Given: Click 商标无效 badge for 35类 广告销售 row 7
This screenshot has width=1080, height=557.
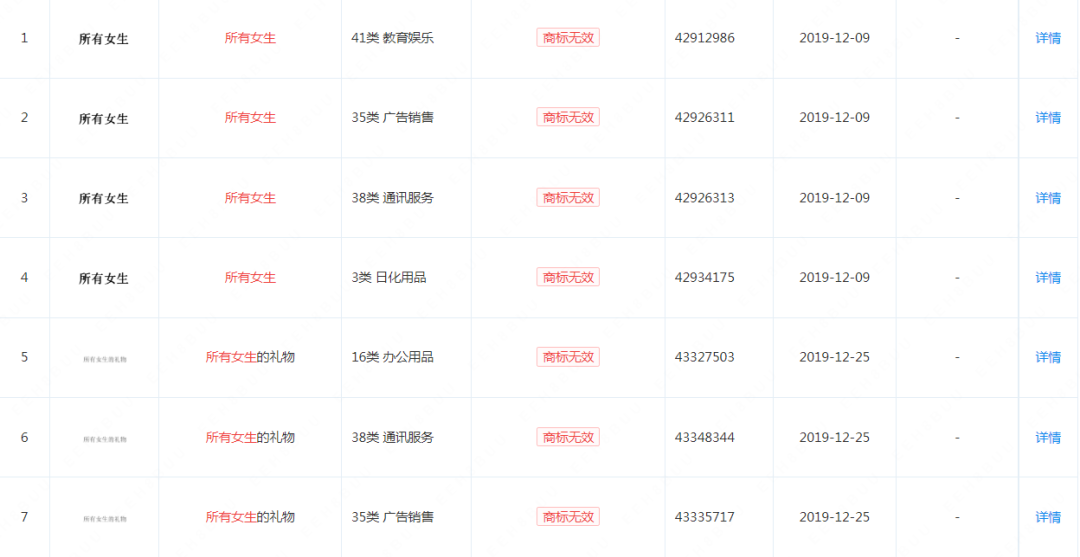Looking at the screenshot, I should point(568,516).
